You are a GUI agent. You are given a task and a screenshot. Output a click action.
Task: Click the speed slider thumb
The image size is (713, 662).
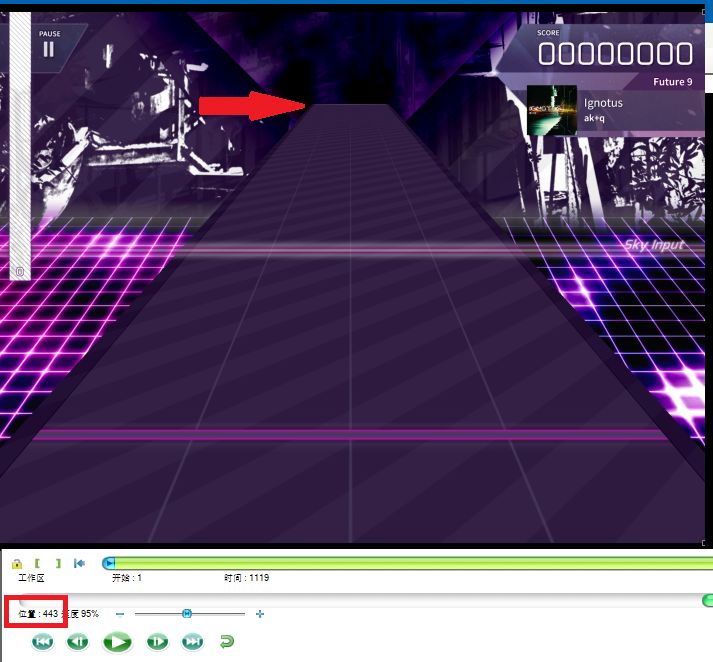click(x=187, y=614)
